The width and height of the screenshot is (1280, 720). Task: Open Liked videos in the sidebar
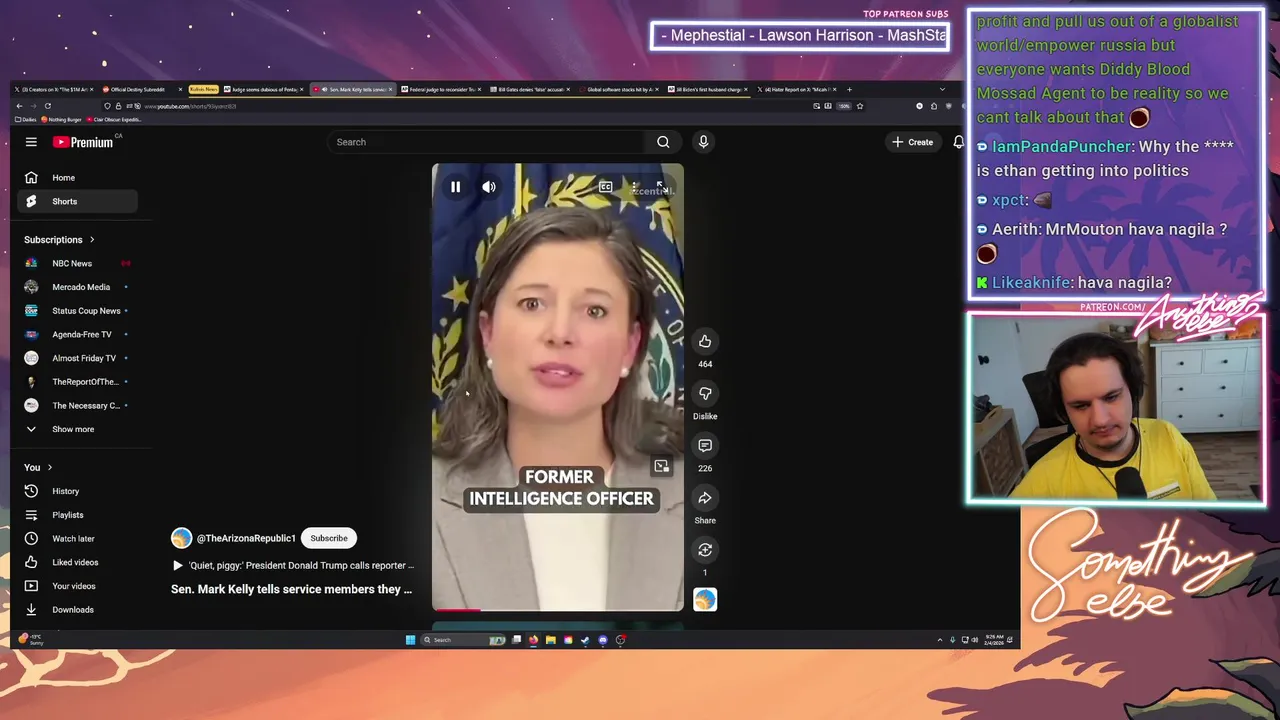pos(76,562)
